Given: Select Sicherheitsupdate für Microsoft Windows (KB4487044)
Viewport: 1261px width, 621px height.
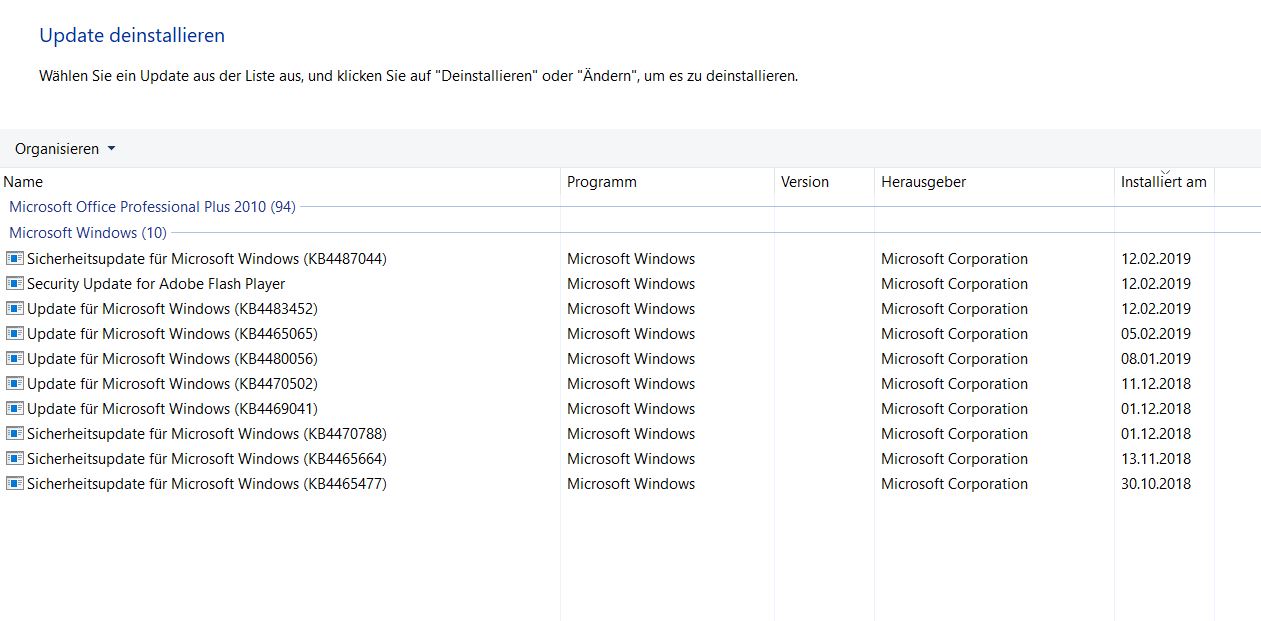Looking at the screenshot, I should coord(207,259).
